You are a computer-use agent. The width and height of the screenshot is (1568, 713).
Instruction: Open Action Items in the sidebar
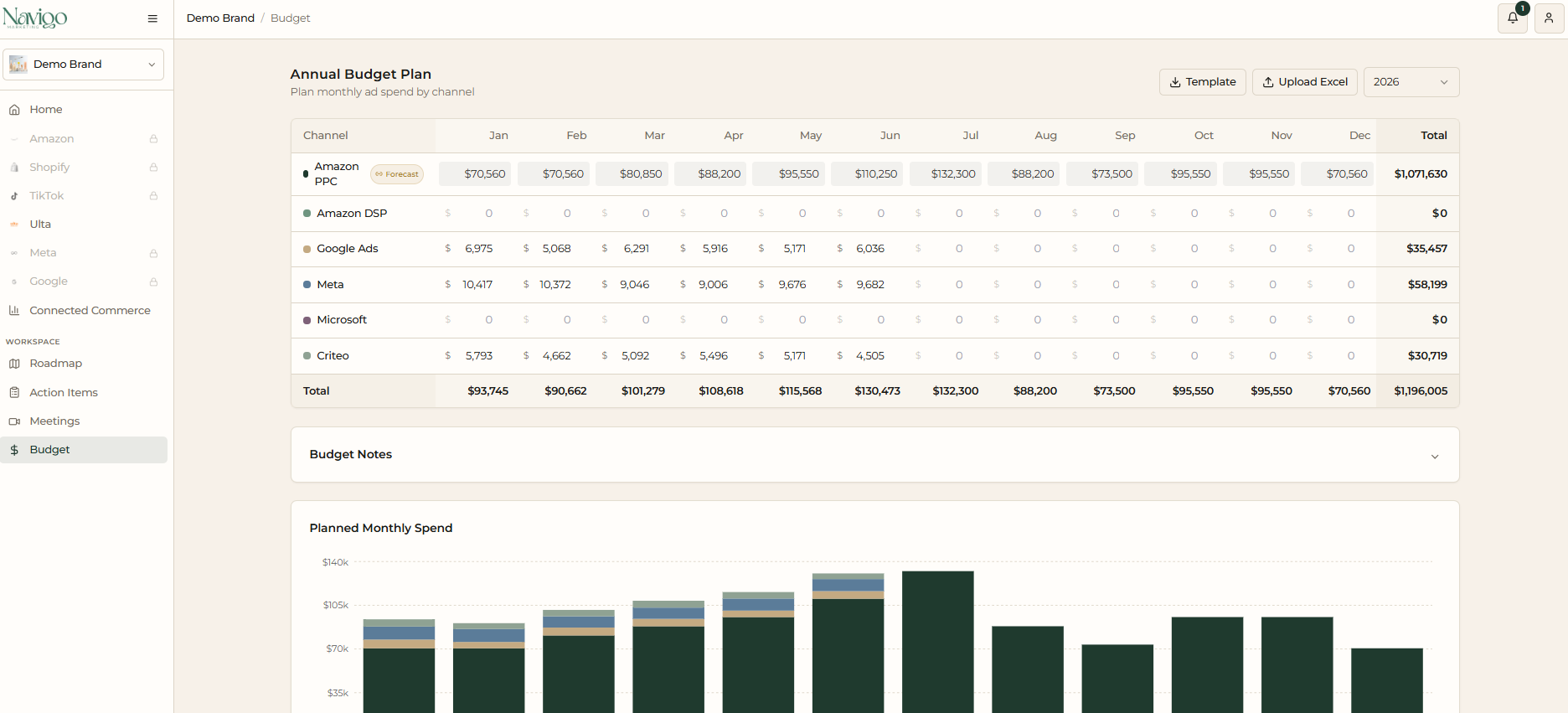(64, 392)
